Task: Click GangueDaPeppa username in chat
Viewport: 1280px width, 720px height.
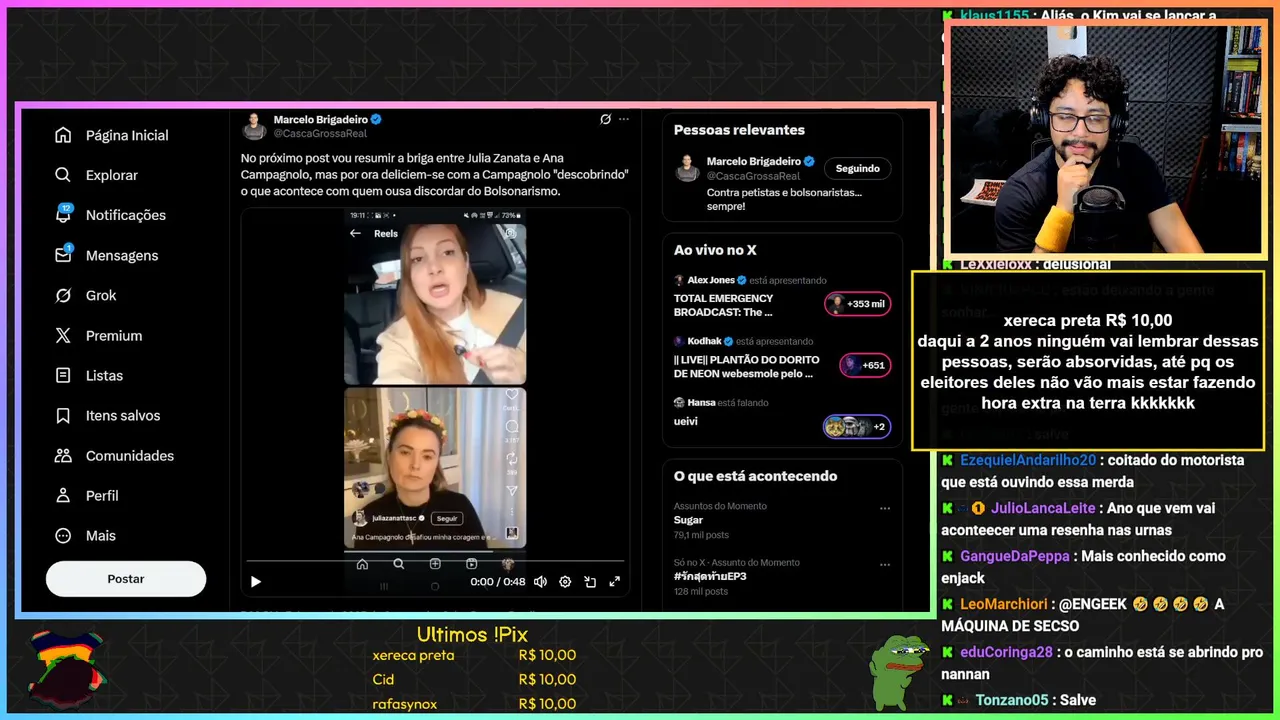Action: pyautogui.click(x=1015, y=556)
